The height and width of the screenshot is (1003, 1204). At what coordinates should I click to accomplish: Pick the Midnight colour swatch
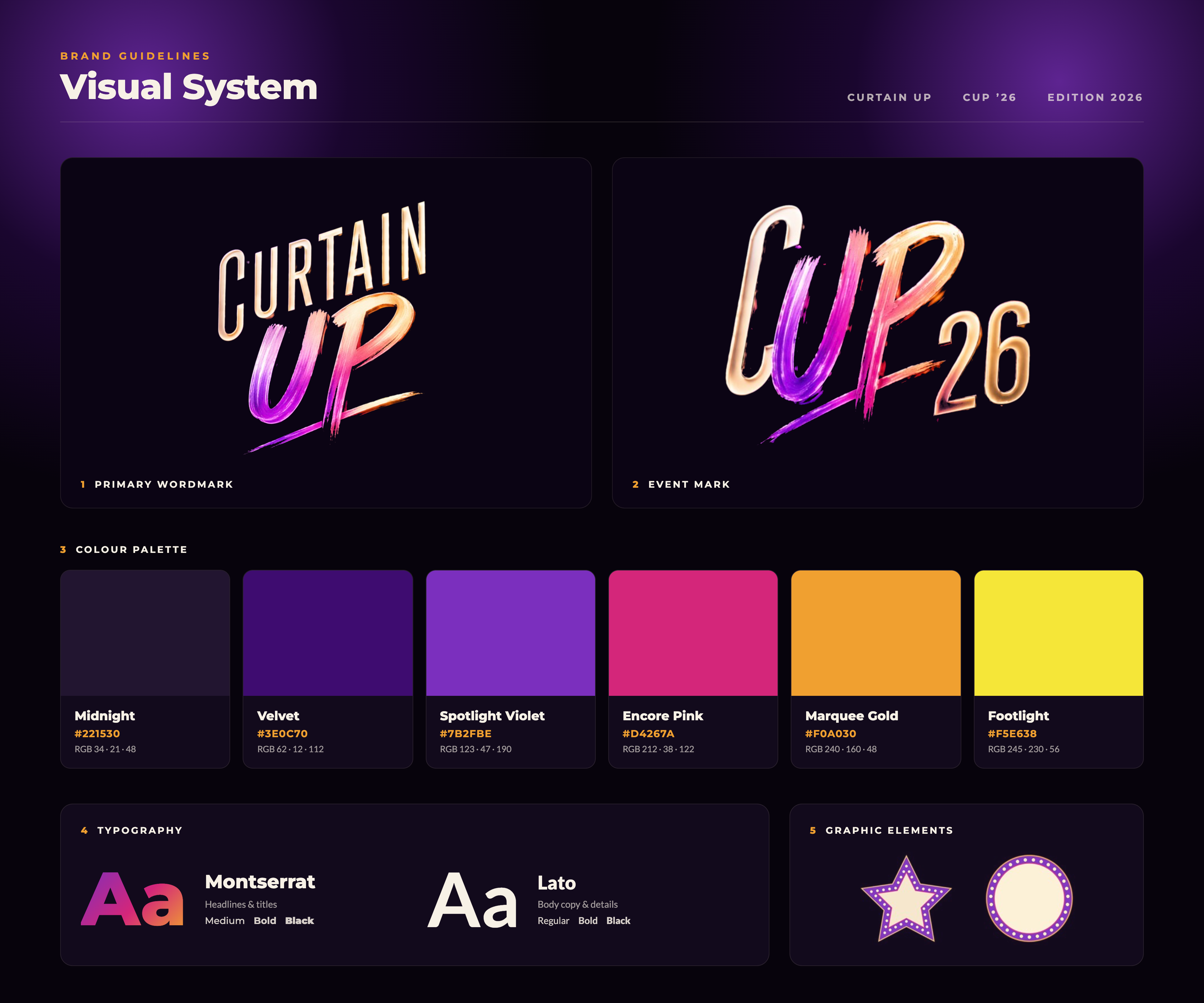(145, 633)
